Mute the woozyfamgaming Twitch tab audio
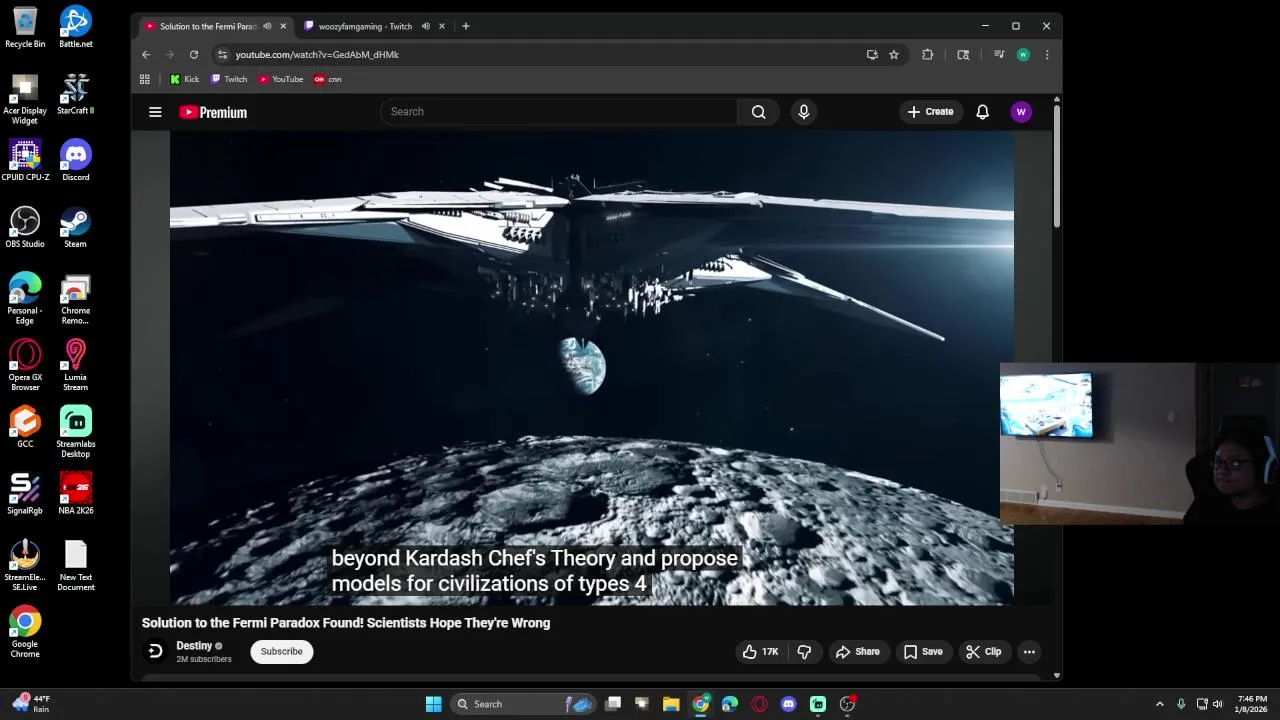 tap(426, 26)
